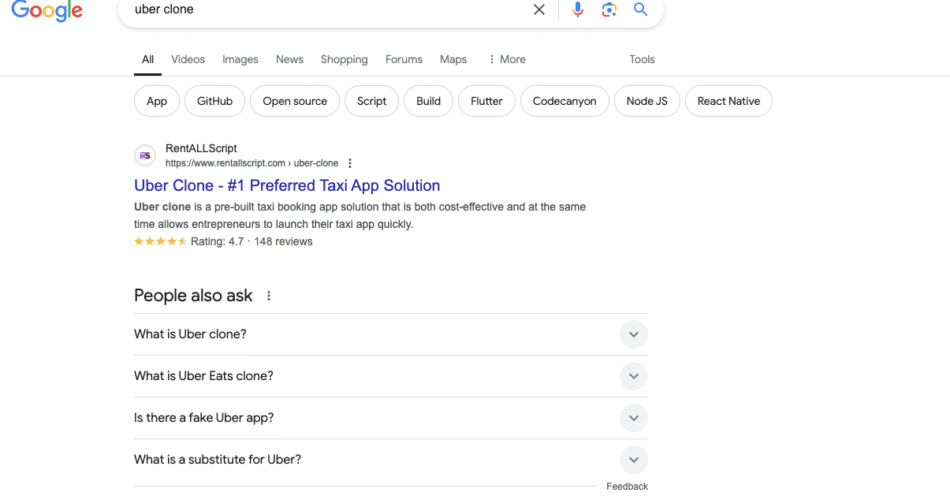Clear the search box with the X icon
The height and width of the screenshot is (500, 950).
(539, 10)
